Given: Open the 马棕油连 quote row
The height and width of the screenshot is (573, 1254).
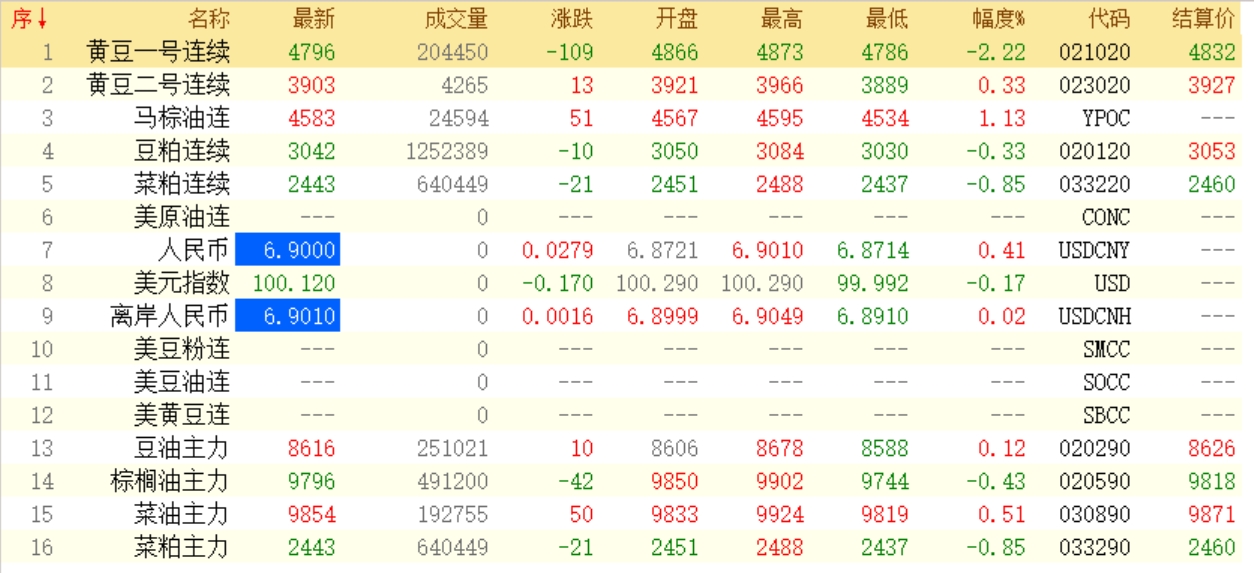Looking at the screenshot, I should click(x=181, y=118).
